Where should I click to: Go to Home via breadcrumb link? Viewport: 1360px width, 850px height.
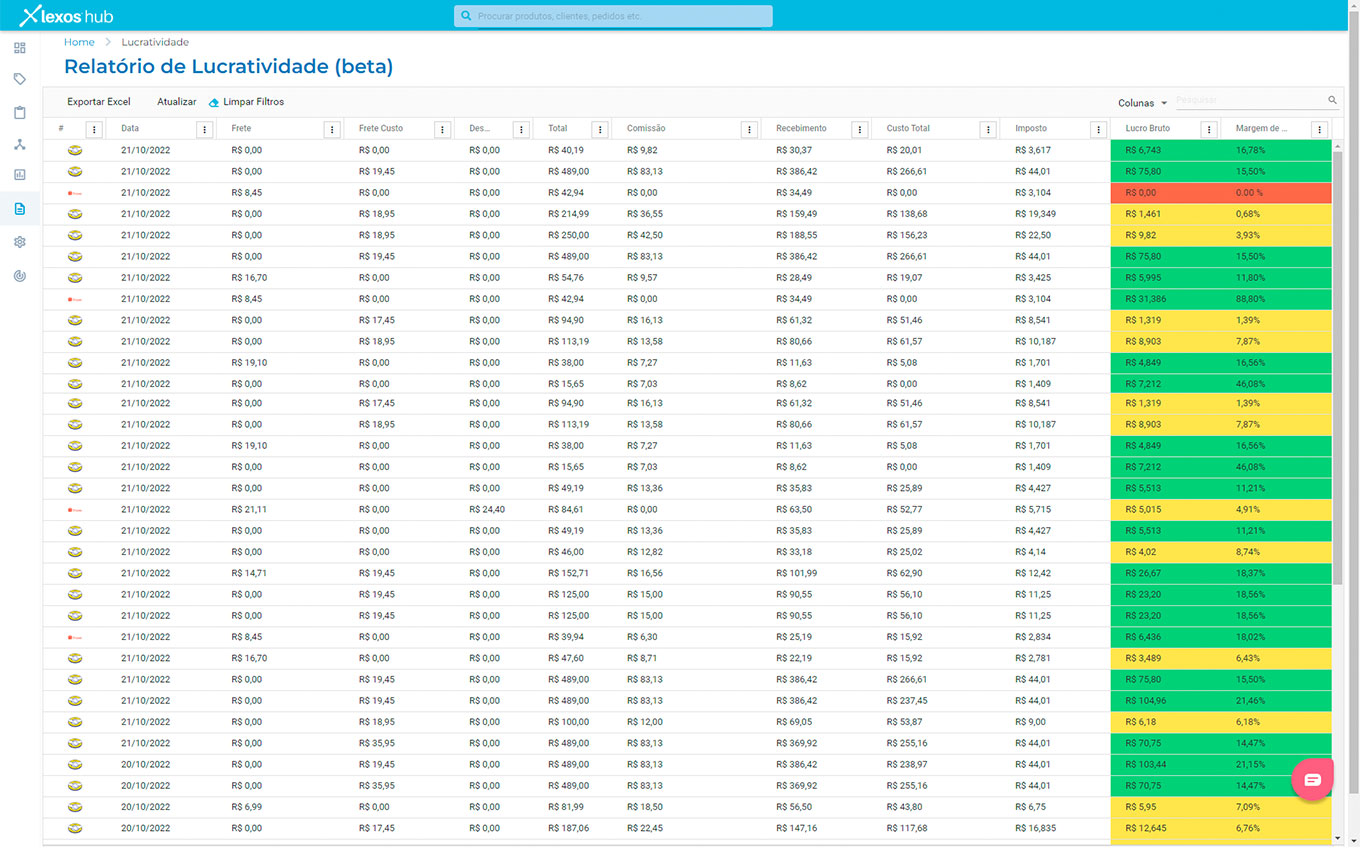[79, 42]
